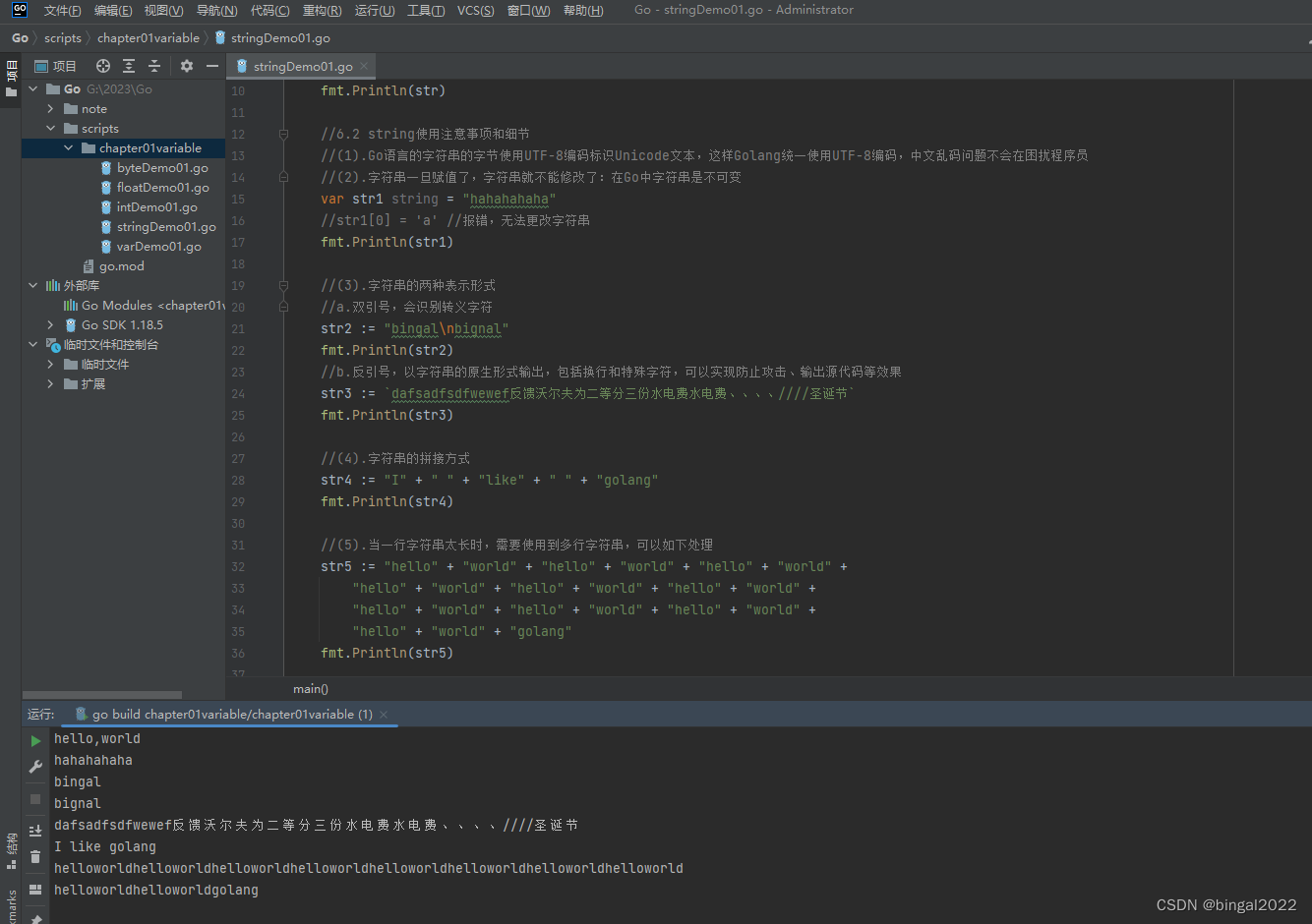
Task: Collapse the scripts folder
Action: click(51, 129)
